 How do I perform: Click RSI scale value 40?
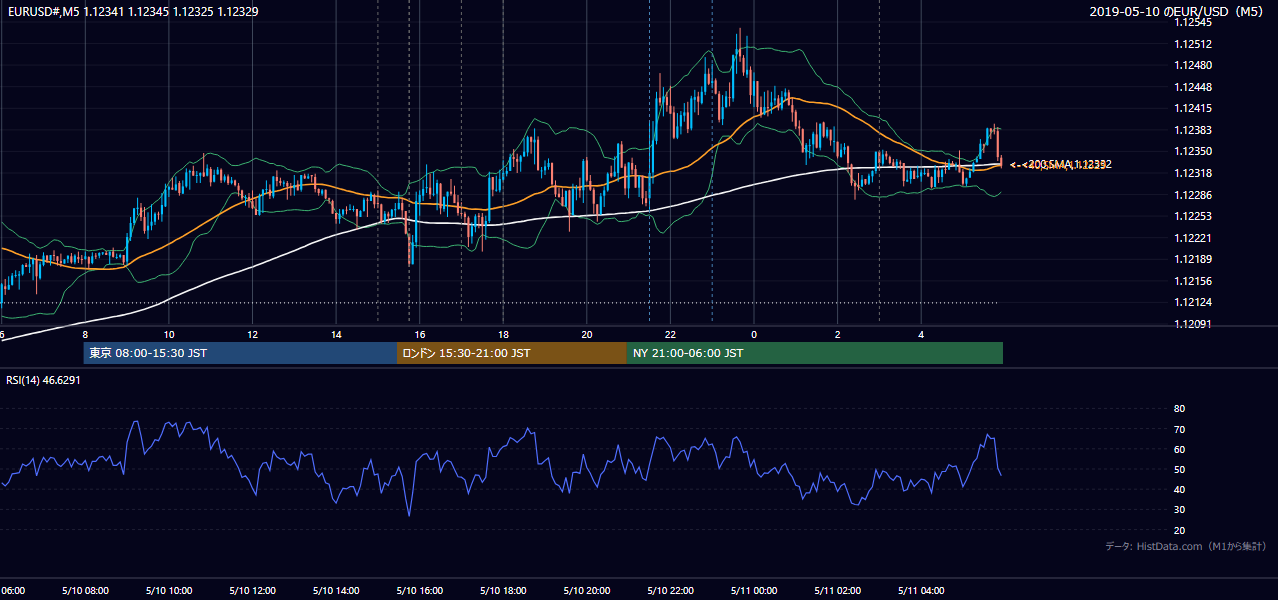pyautogui.click(x=1179, y=489)
